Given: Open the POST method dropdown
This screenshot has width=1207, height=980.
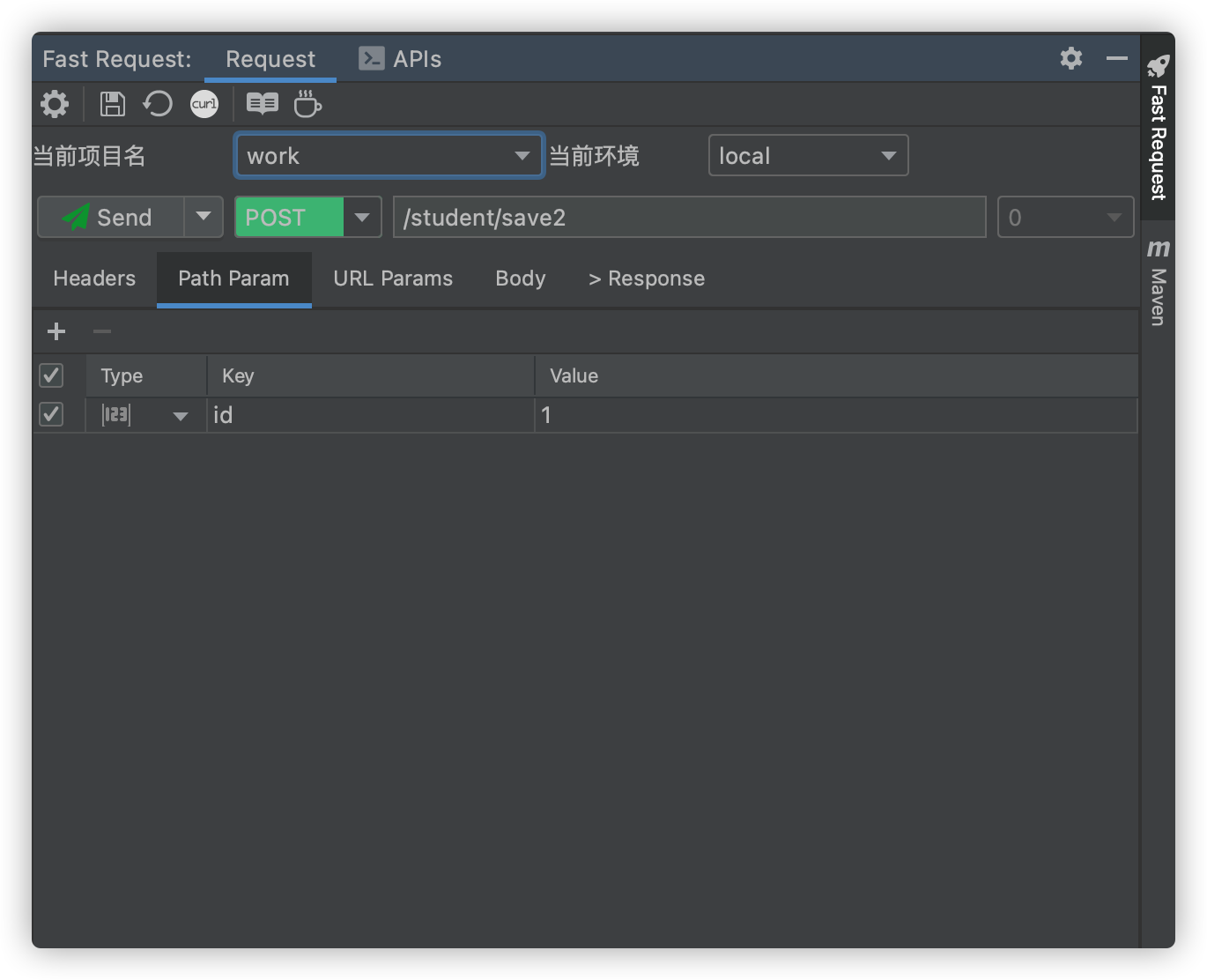Looking at the screenshot, I should pos(362,217).
